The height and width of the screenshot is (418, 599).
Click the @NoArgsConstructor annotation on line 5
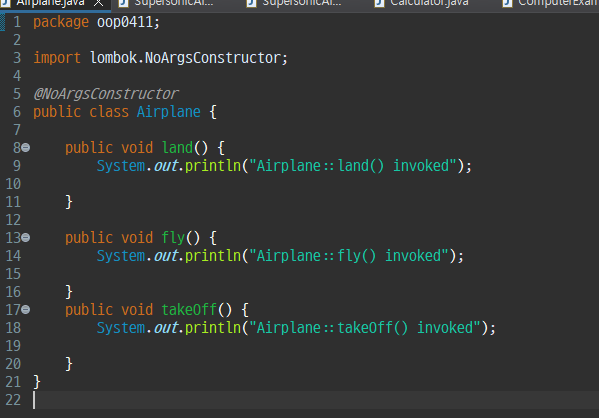(x=105, y=94)
